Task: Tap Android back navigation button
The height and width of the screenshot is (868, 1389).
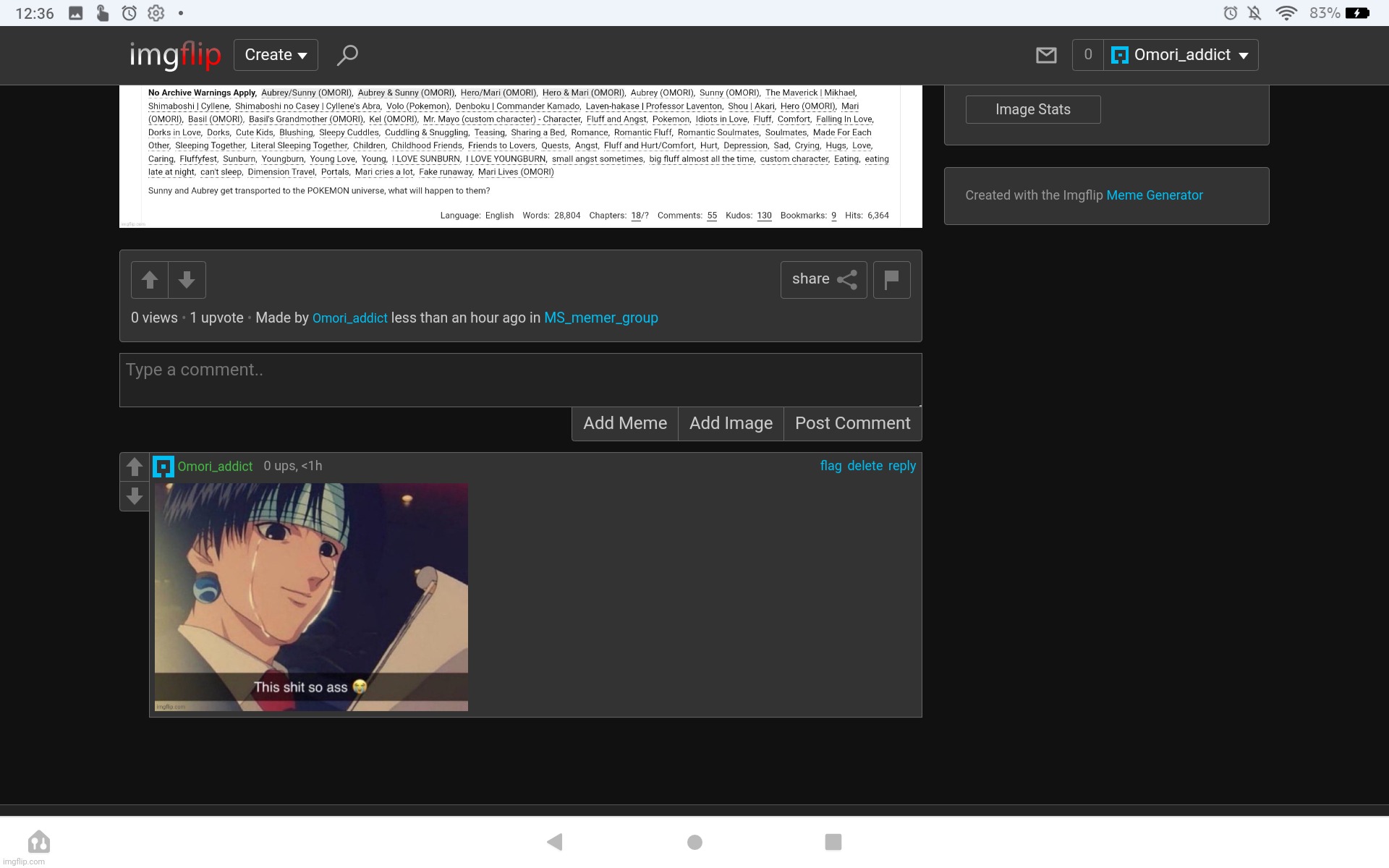Action: point(555,842)
